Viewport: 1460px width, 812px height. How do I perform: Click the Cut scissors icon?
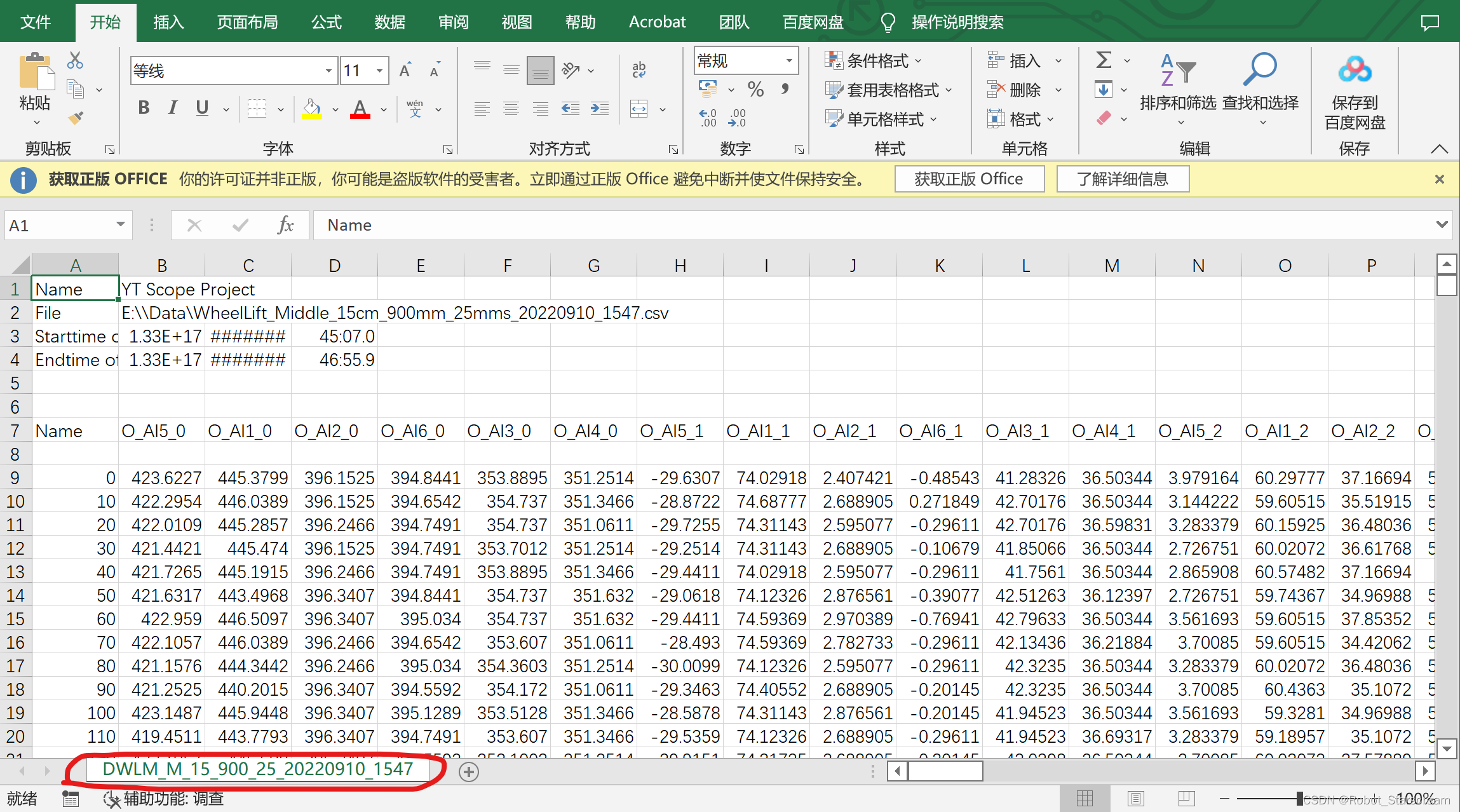(x=75, y=60)
